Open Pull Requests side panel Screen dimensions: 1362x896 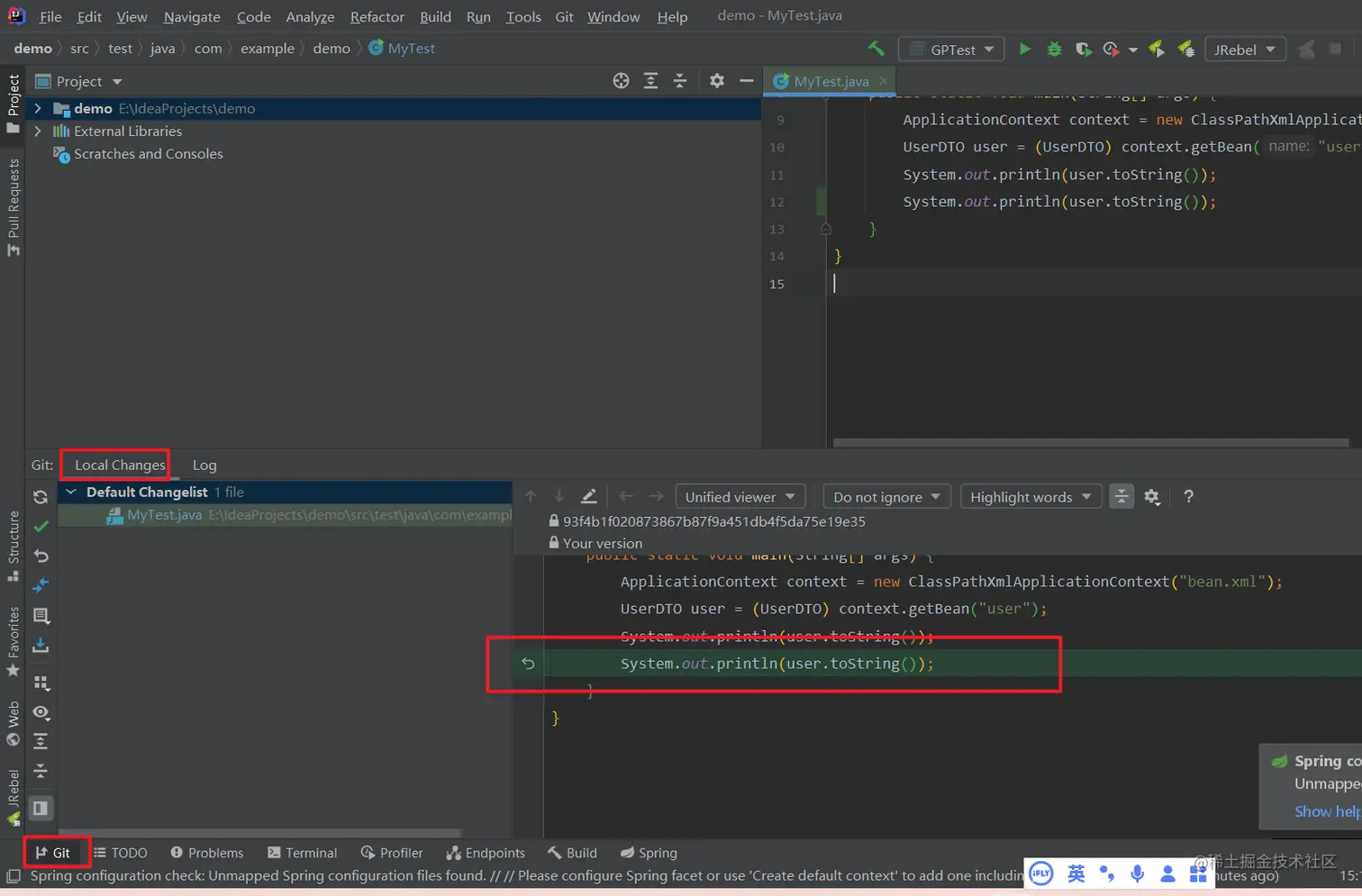(14, 206)
